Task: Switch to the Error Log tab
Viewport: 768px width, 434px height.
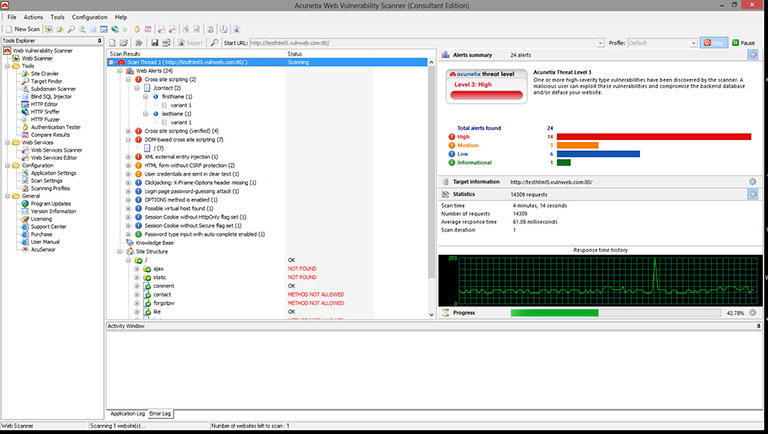Action: click(161, 413)
